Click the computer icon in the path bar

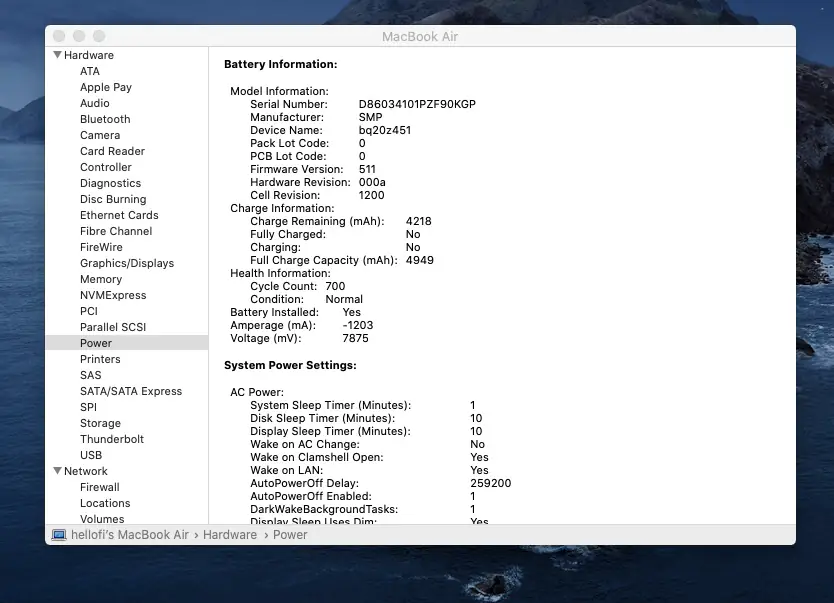click(59, 535)
